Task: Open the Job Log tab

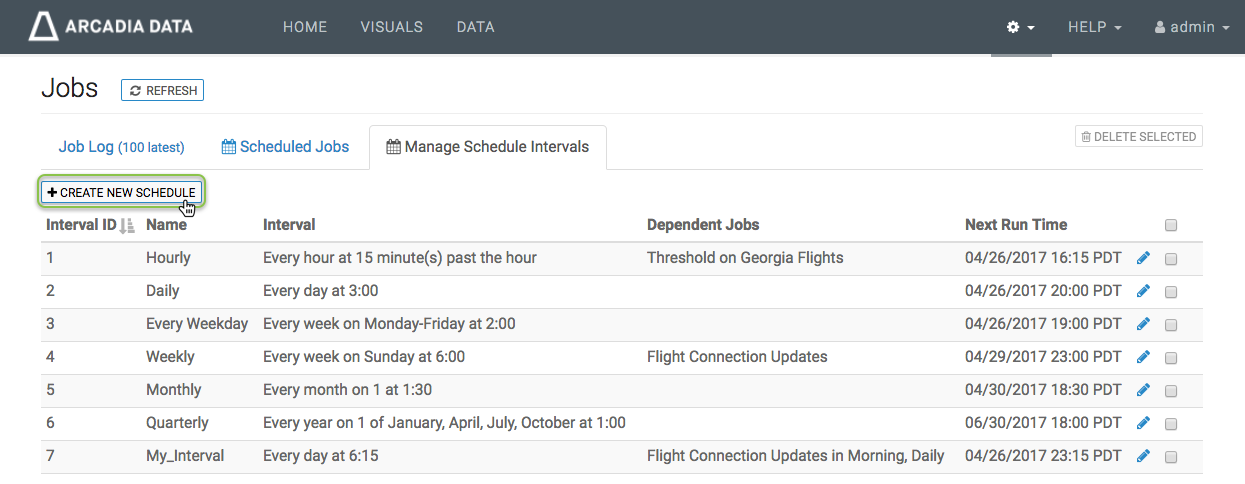Action: coord(121,147)
